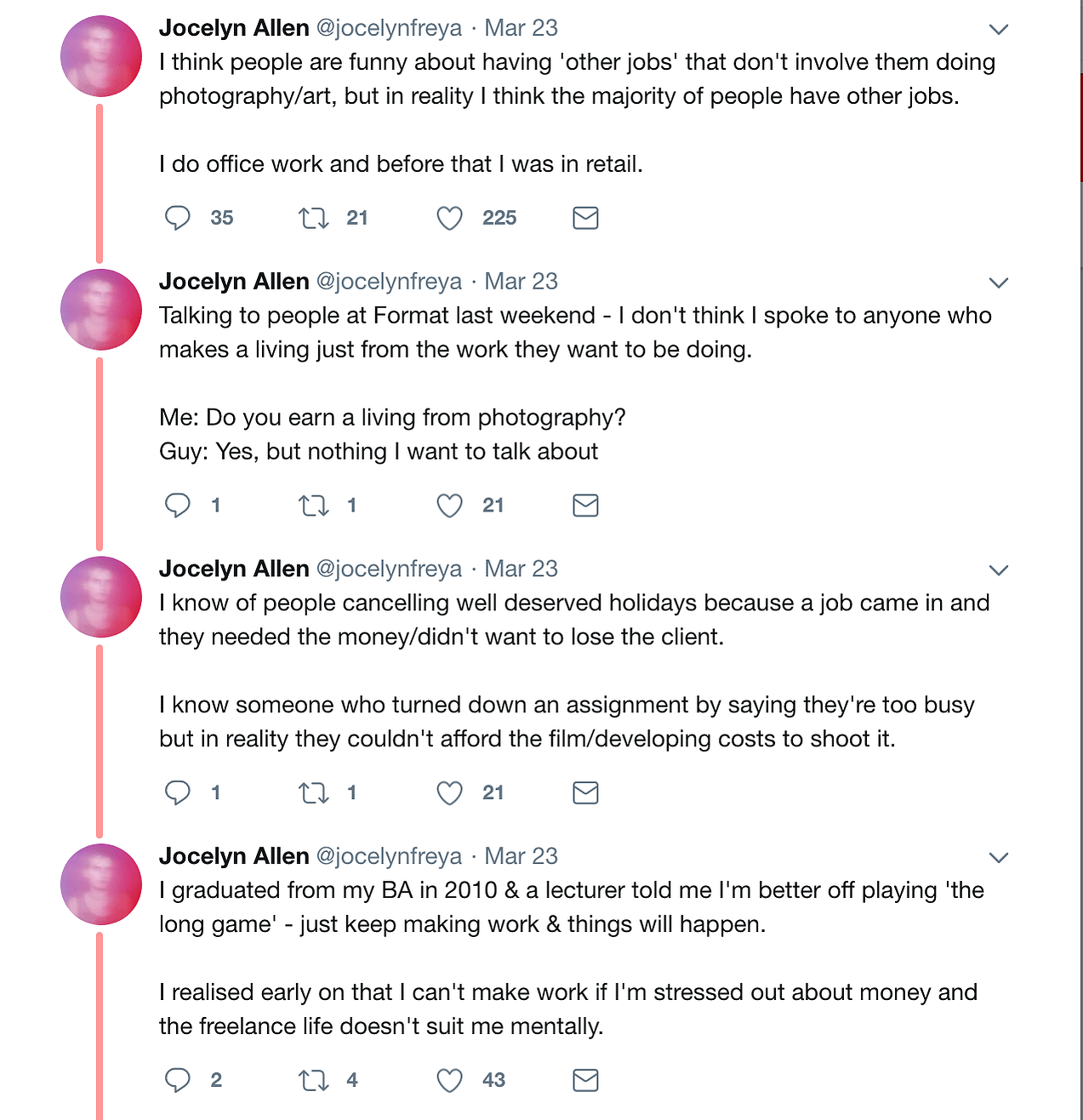Viewport: 1083px width, 1120px height.
Task: Open the Mar 23 timestamp of second tweet
Action: [521, 282]
